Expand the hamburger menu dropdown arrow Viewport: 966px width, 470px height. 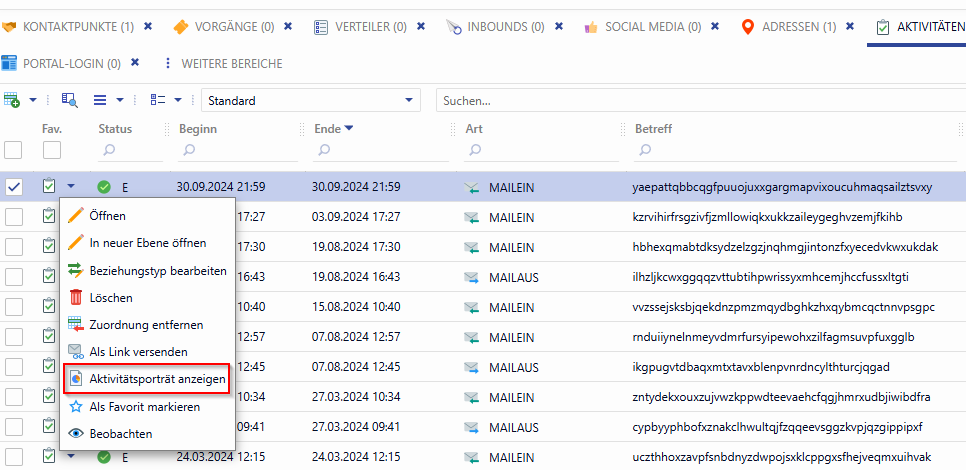tap(120, 100)
